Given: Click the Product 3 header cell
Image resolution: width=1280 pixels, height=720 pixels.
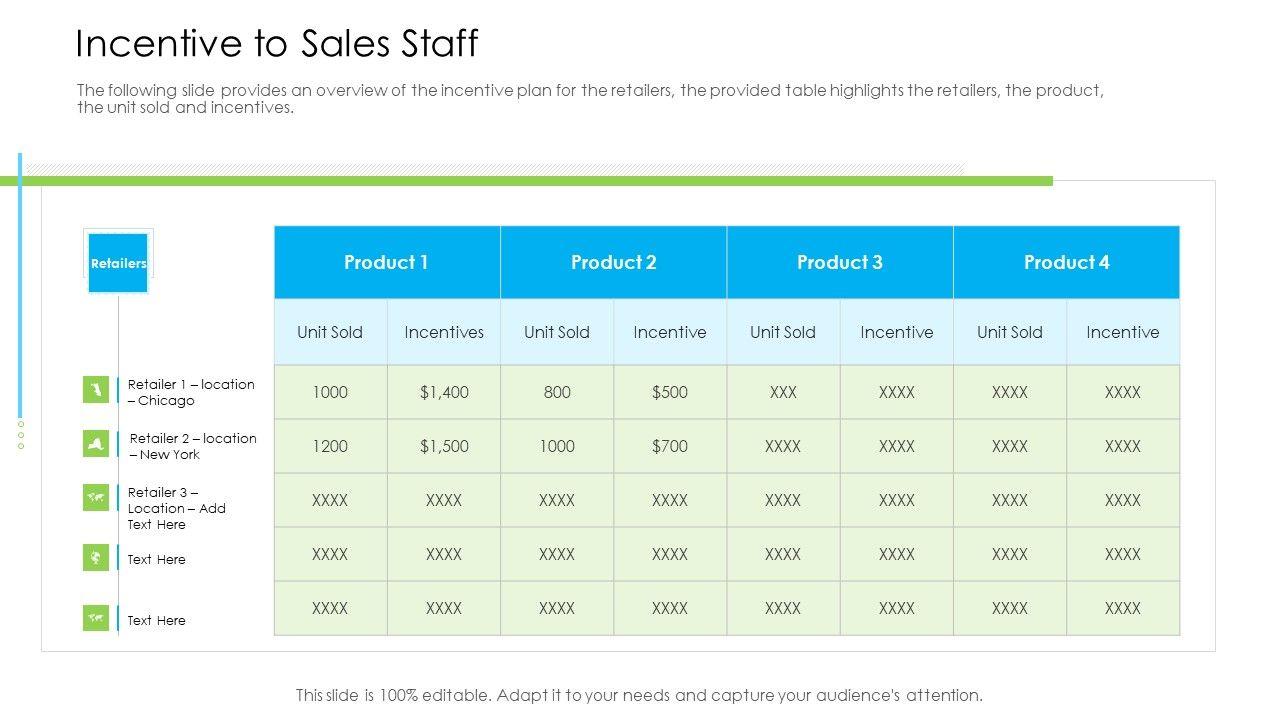Looking at the screenshot, I should click(839, 262).
